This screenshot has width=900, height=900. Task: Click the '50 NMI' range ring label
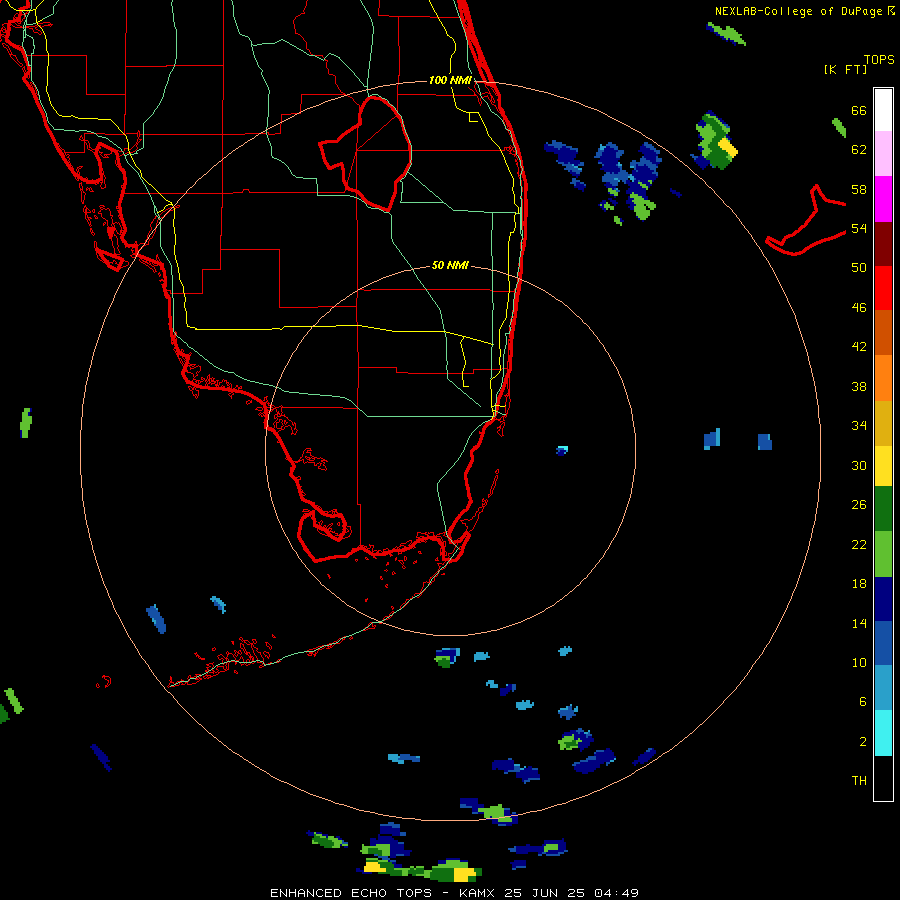click(x=450, y=265)
